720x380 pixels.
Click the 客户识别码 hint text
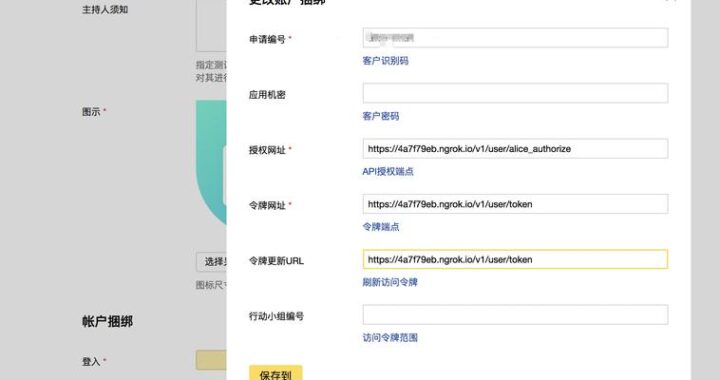[385, 61]
